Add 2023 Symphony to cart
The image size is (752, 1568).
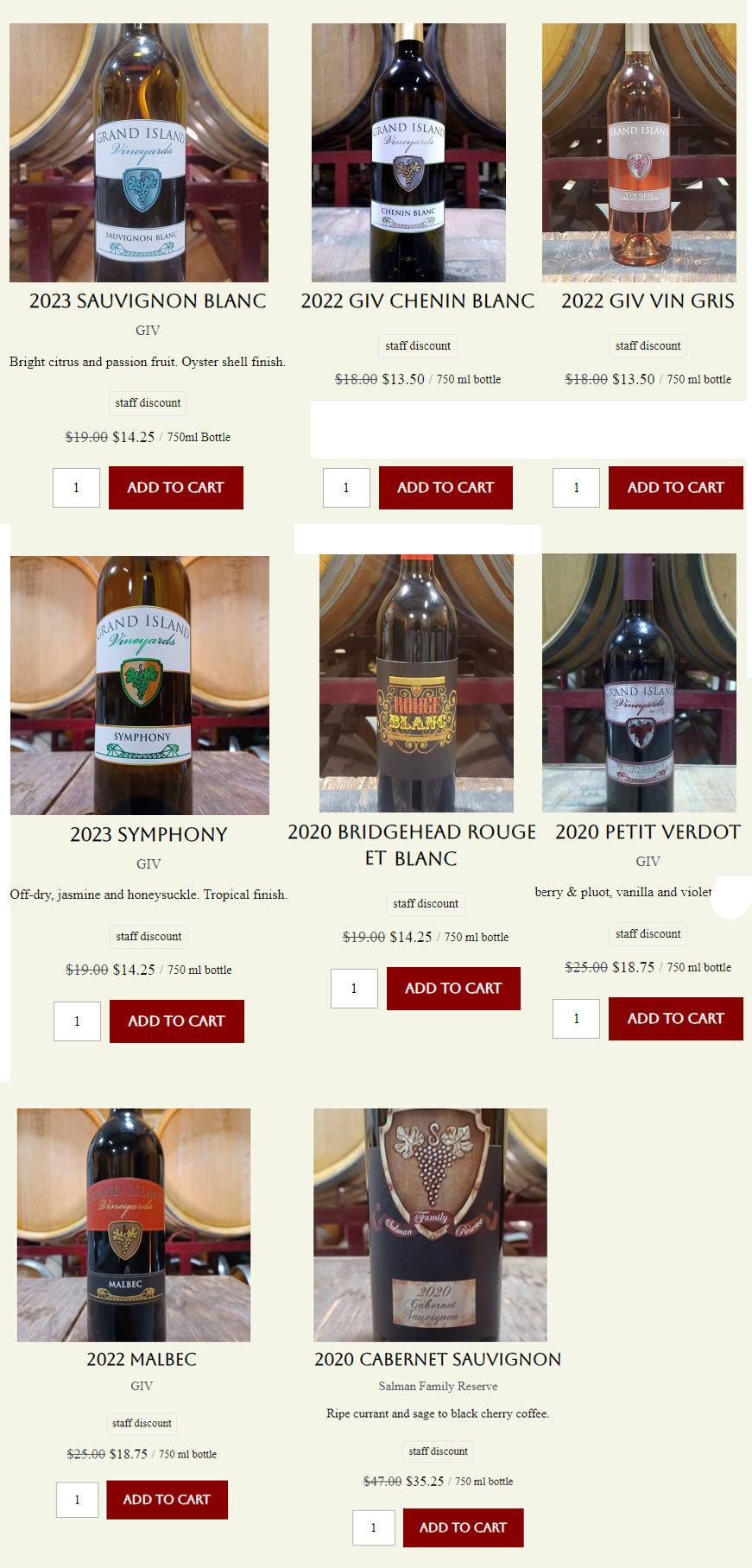click(x=177, y=1021)
